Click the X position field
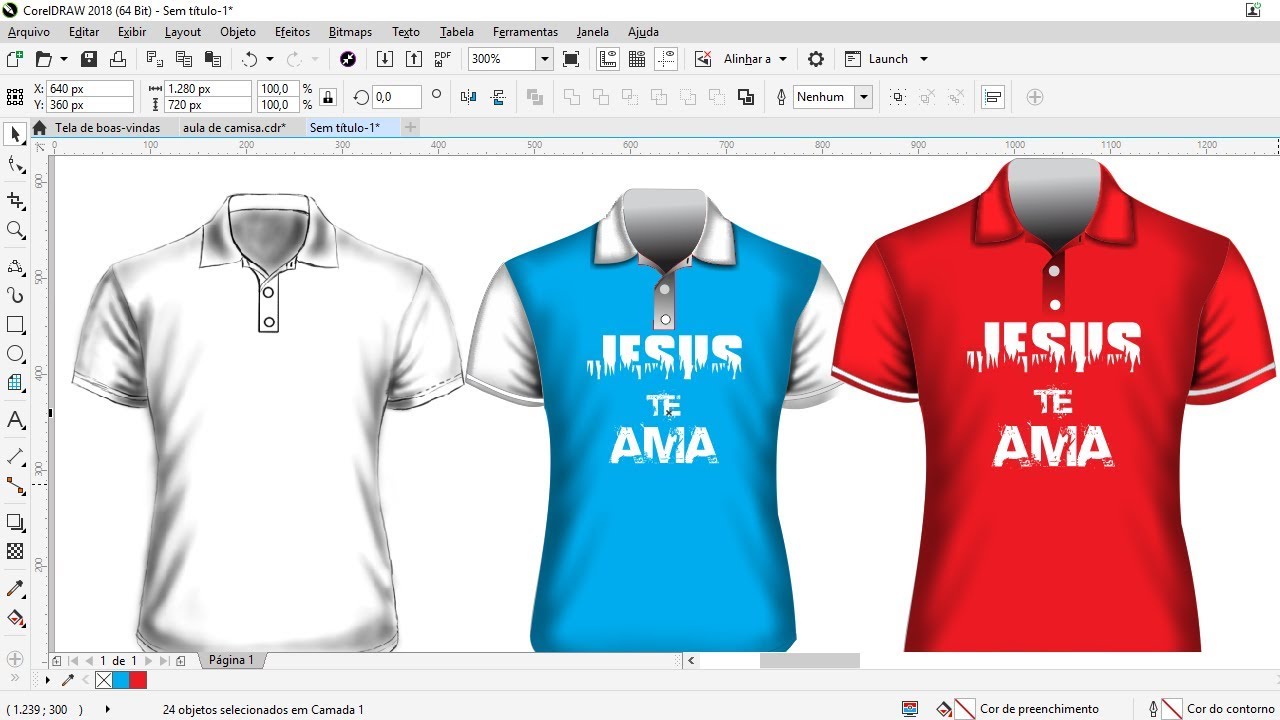1280x720 pixels. tap(90, 89)
